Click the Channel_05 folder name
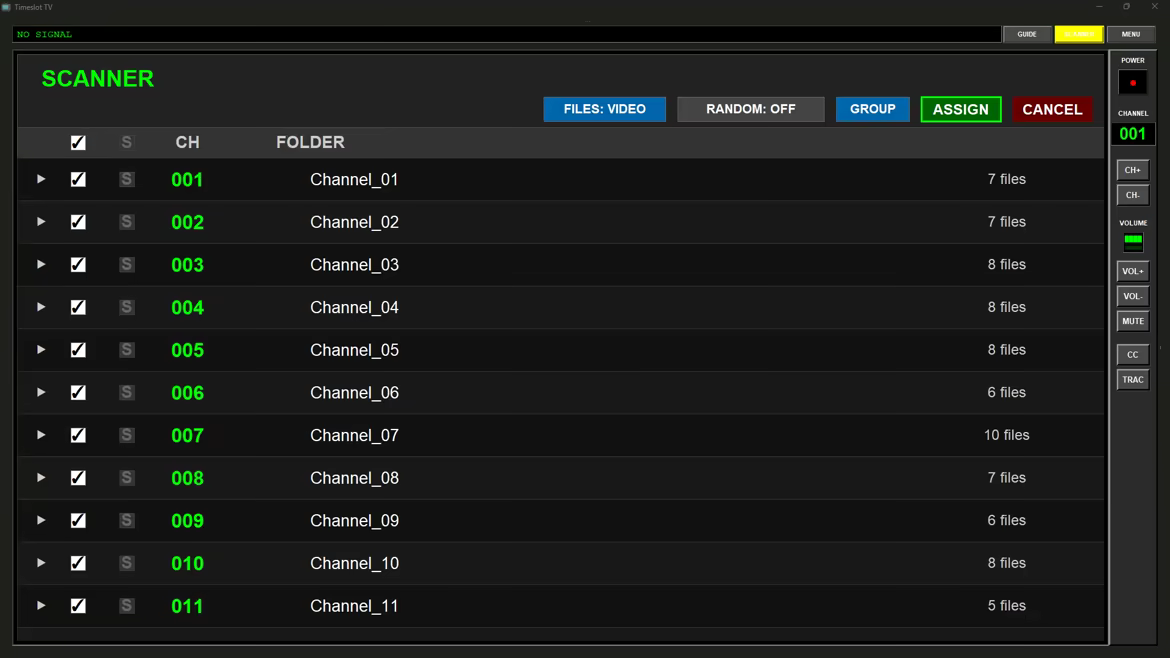The height and width of the screenshot is (658, 1170). point(354,350)
